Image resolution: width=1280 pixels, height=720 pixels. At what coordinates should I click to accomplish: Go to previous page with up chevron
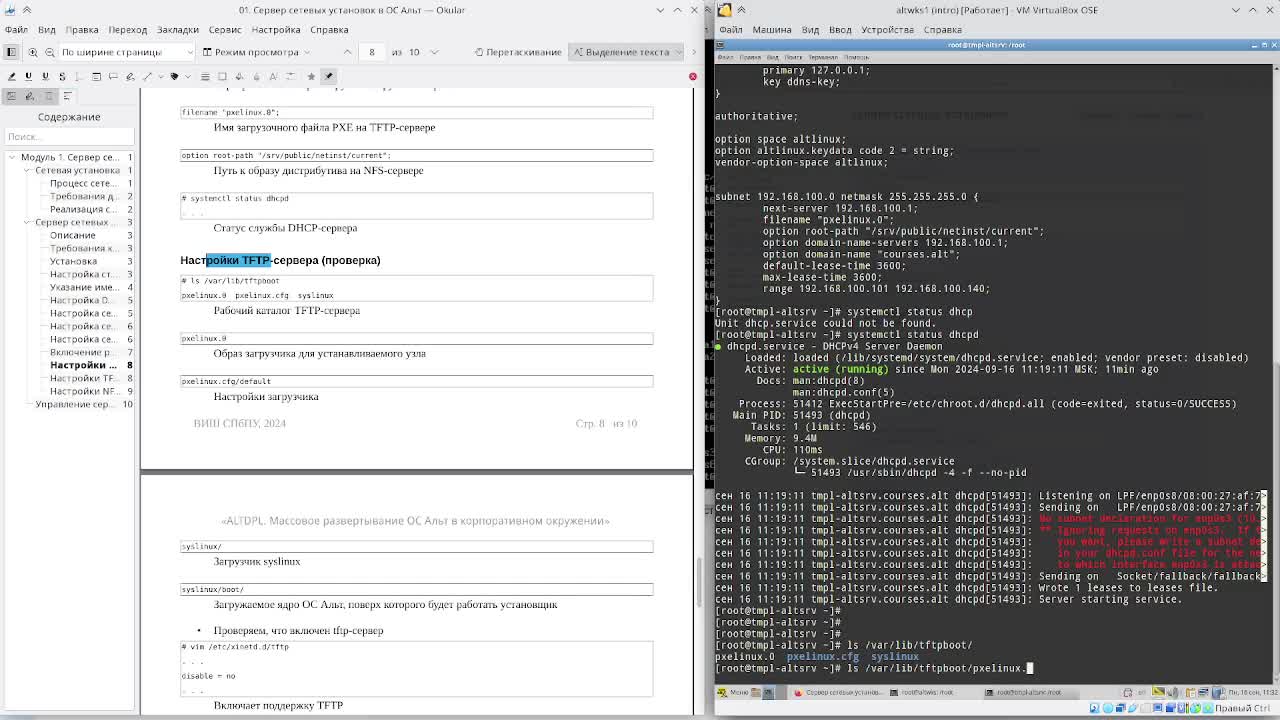click(x=347, y=52)
